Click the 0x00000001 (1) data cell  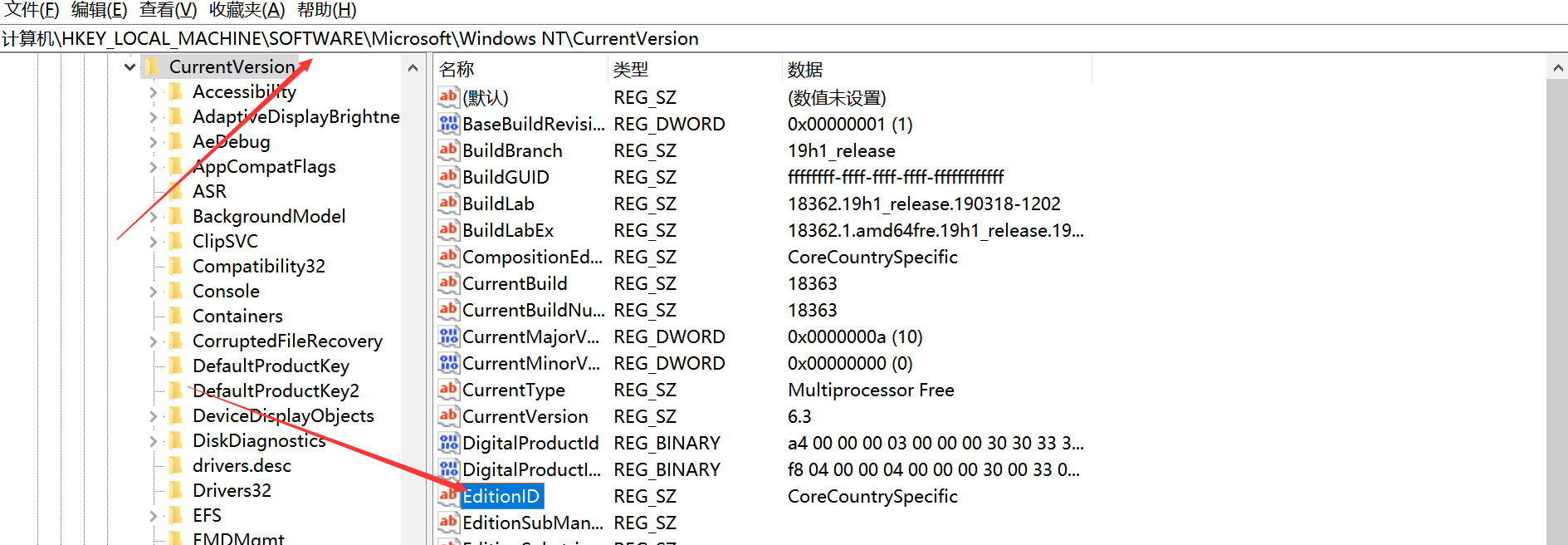click(850, 124)
